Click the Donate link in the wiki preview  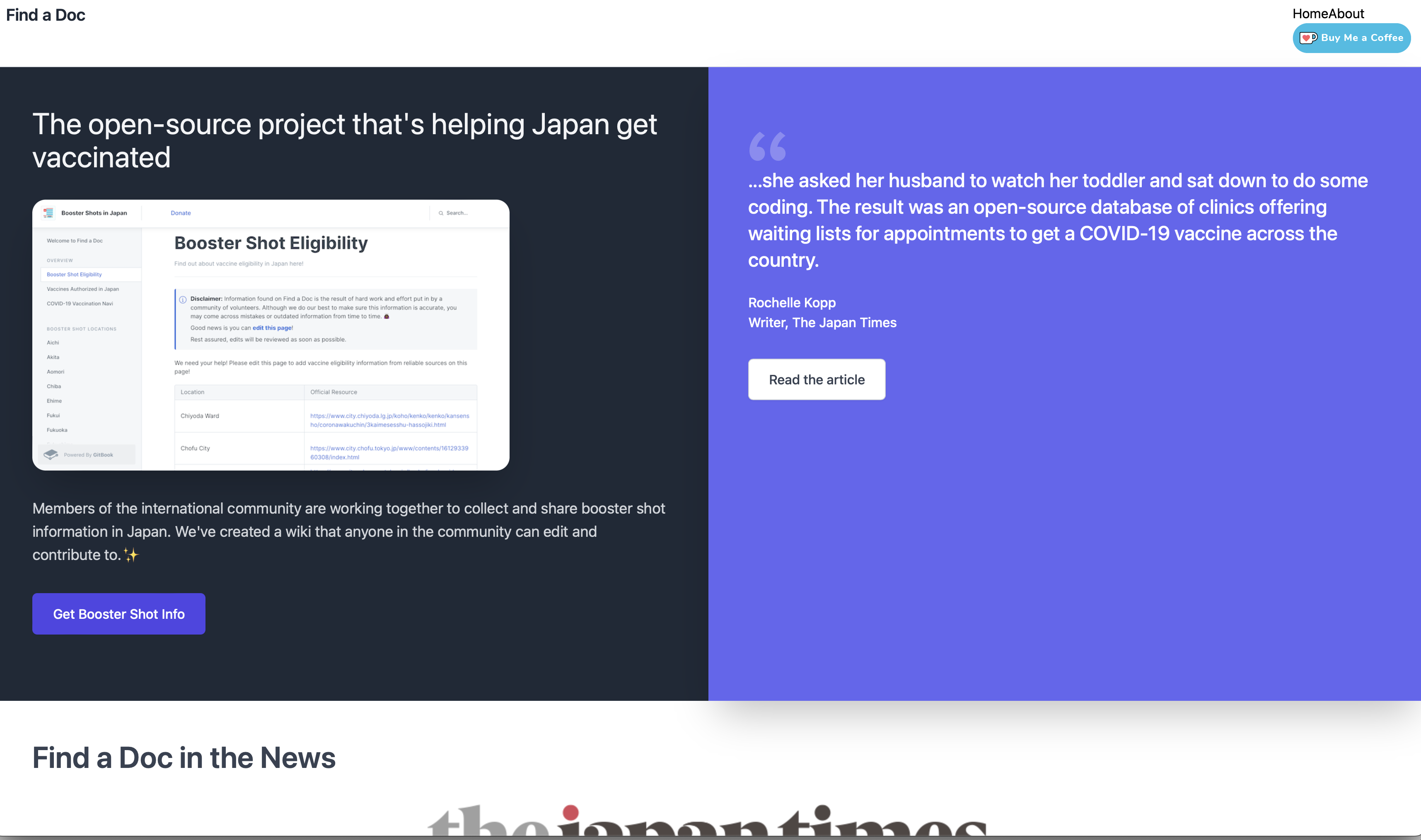(x=181, y=213)
